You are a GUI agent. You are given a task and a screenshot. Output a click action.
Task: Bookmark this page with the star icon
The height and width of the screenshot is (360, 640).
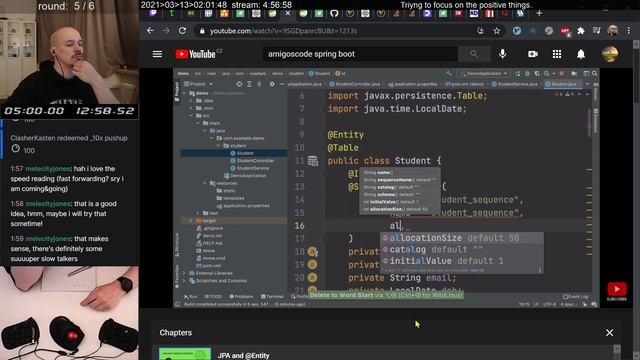click(x=497, y=31)
